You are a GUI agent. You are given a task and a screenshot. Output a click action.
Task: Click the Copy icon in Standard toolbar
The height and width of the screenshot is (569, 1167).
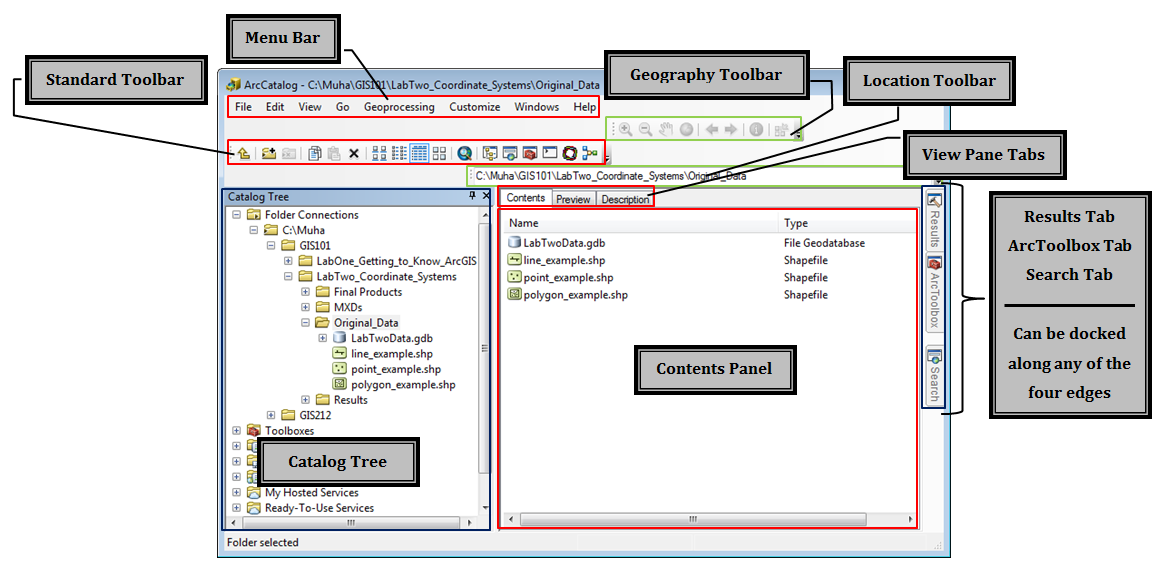pos(315,153)
